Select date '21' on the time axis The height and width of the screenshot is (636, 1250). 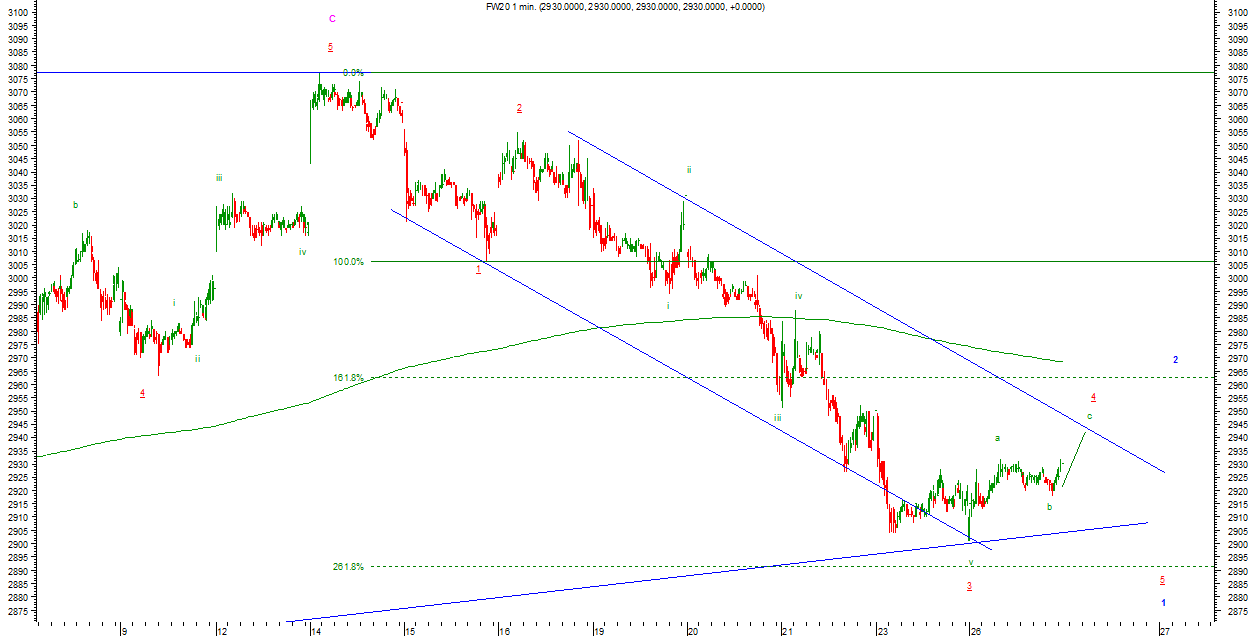(787, 631)
